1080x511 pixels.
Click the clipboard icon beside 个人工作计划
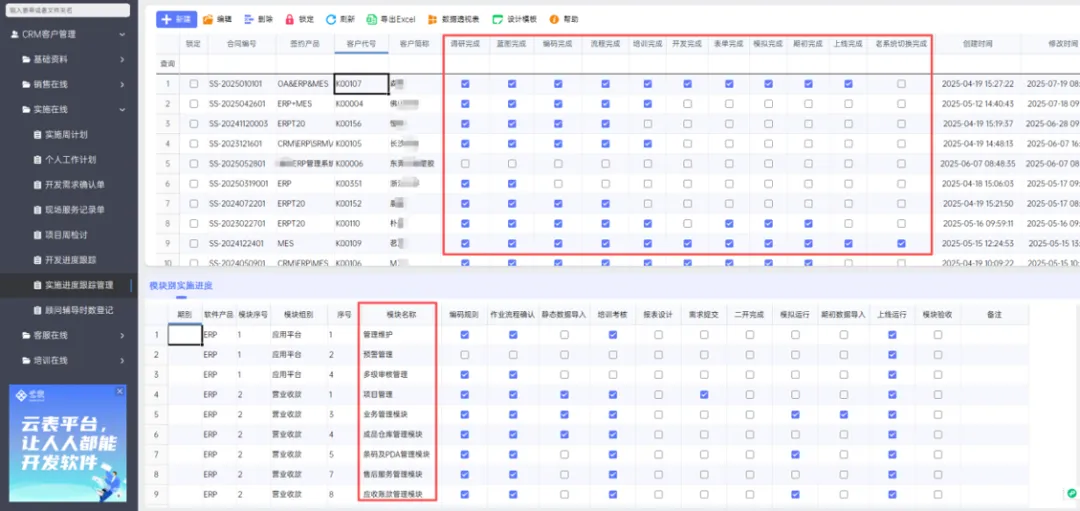click(x=38, y=160)
